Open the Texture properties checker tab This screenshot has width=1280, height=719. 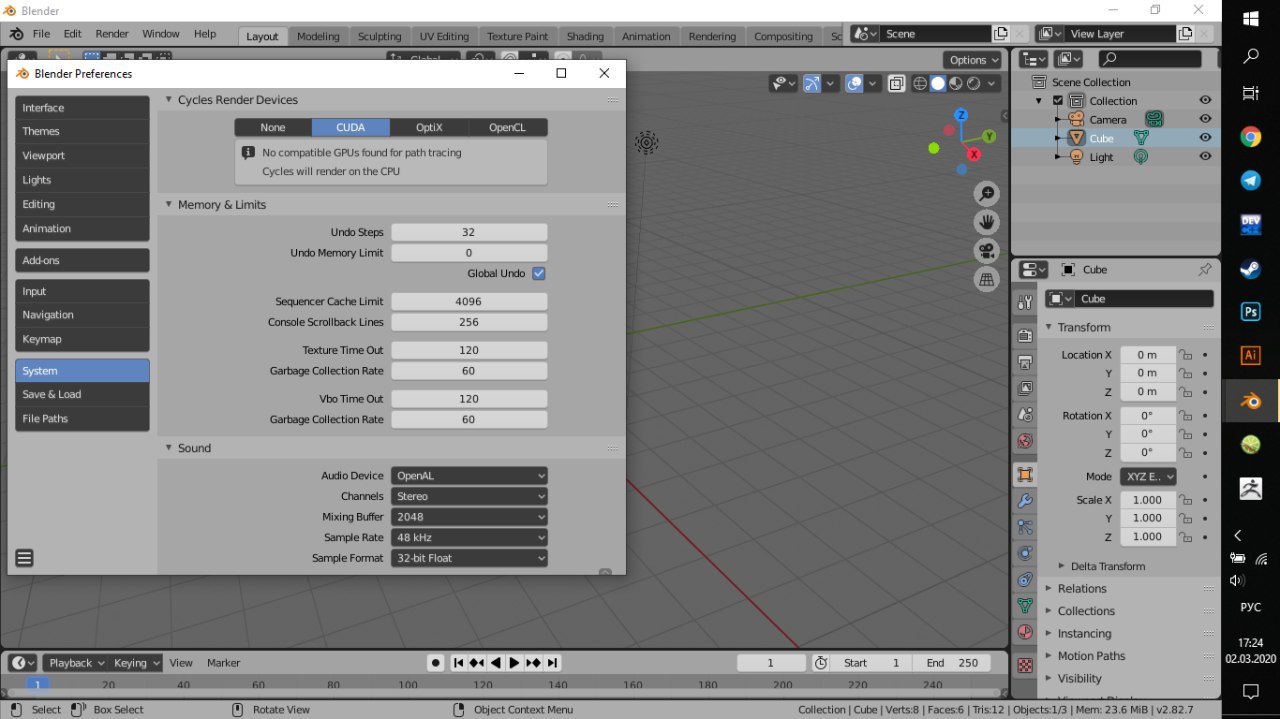point(1025,665)
